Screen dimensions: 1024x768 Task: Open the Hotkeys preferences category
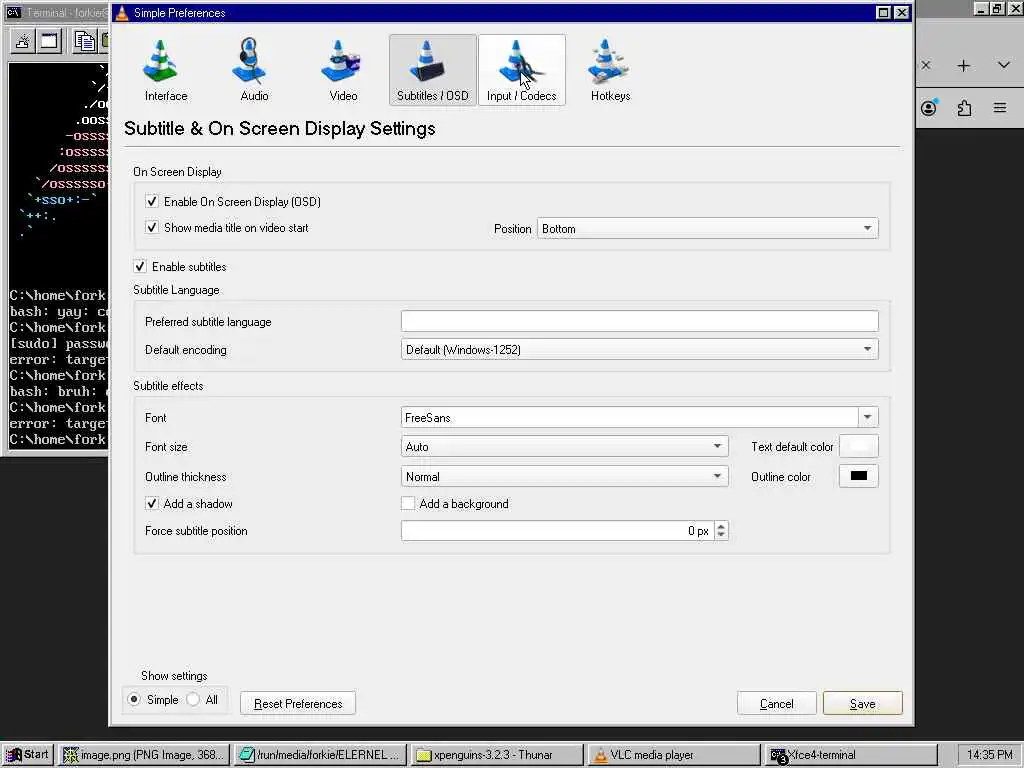pos(611,70)
